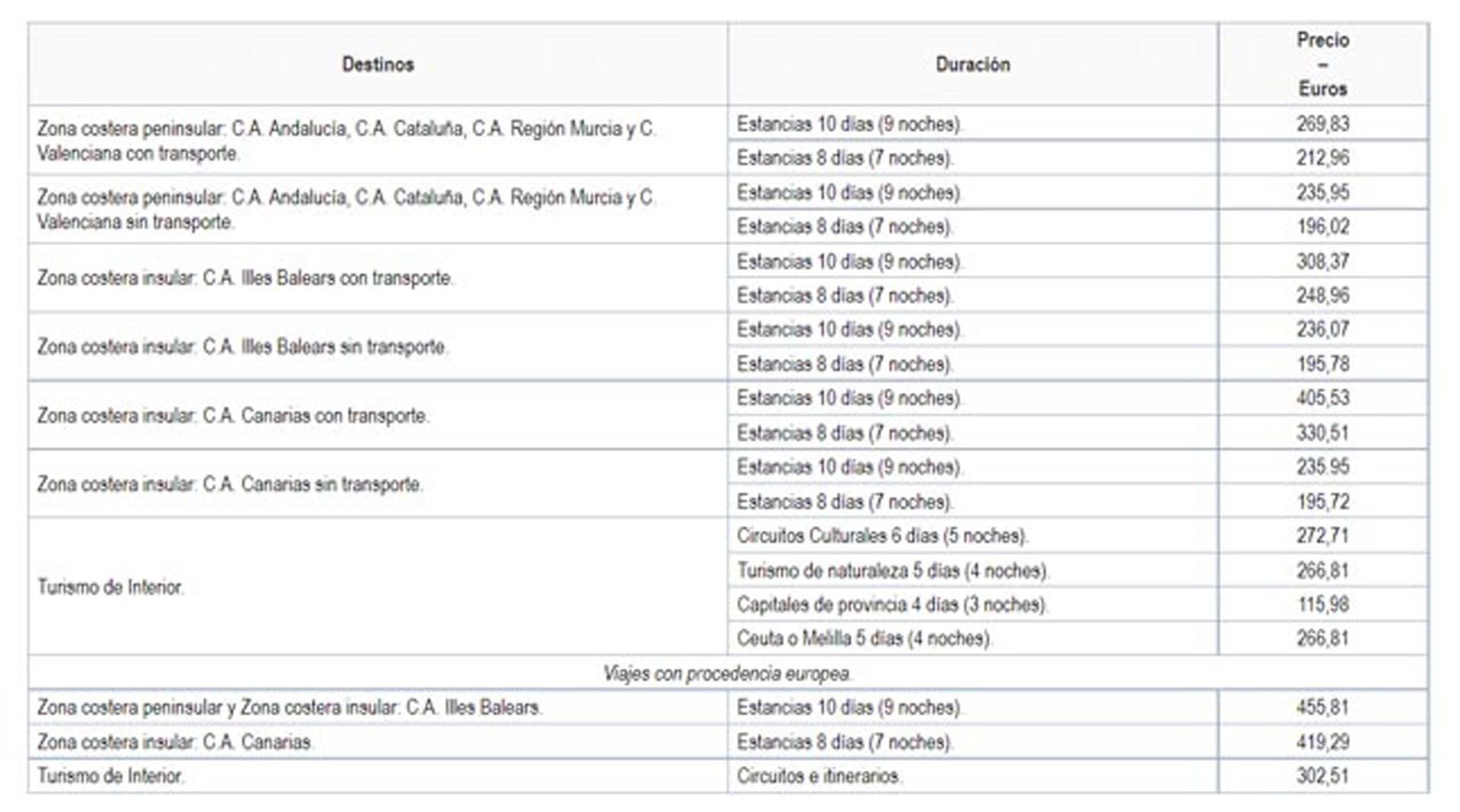The image size is (1460, 812).
Task: Click the Canarias con transporte destination cell
Action: [x=378, y=416]
